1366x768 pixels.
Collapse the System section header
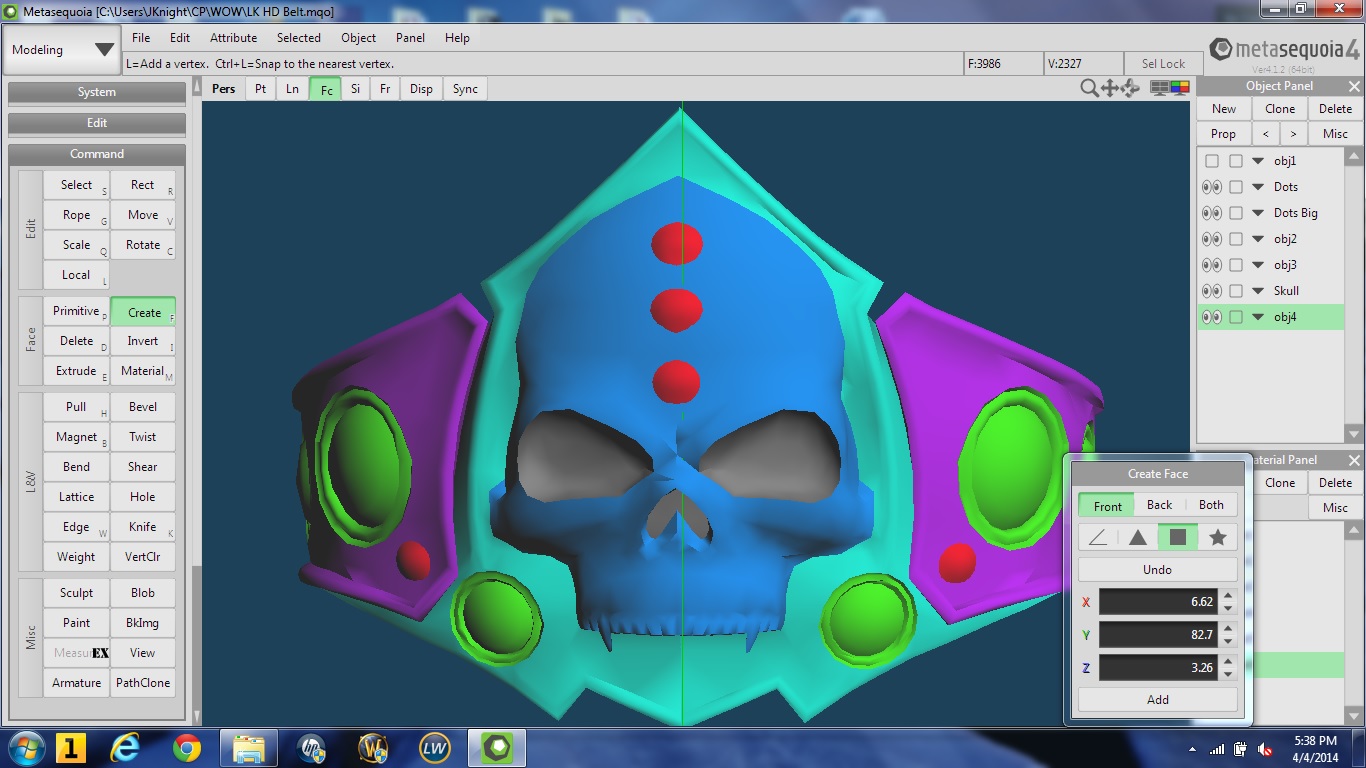pos(97,92)
